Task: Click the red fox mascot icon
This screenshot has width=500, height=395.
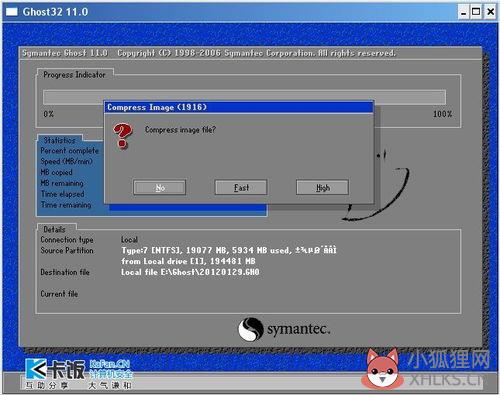Action: [x=383, y=369]
